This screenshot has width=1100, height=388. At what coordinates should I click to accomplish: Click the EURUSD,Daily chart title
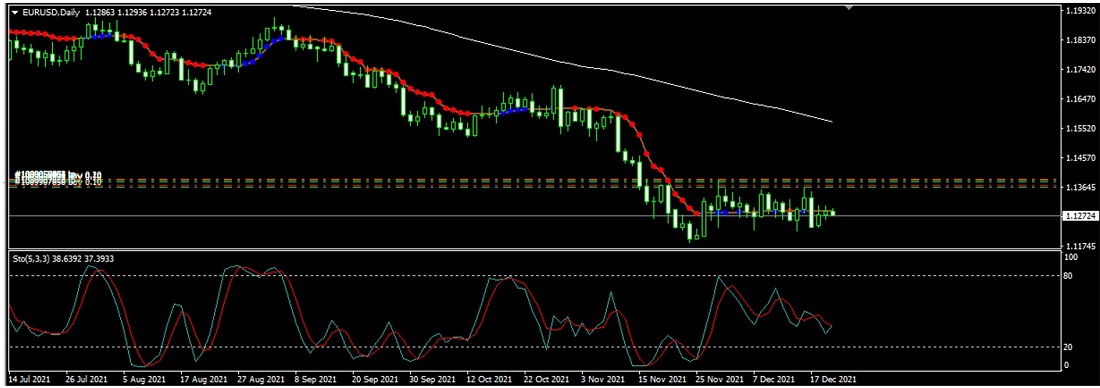50,13
